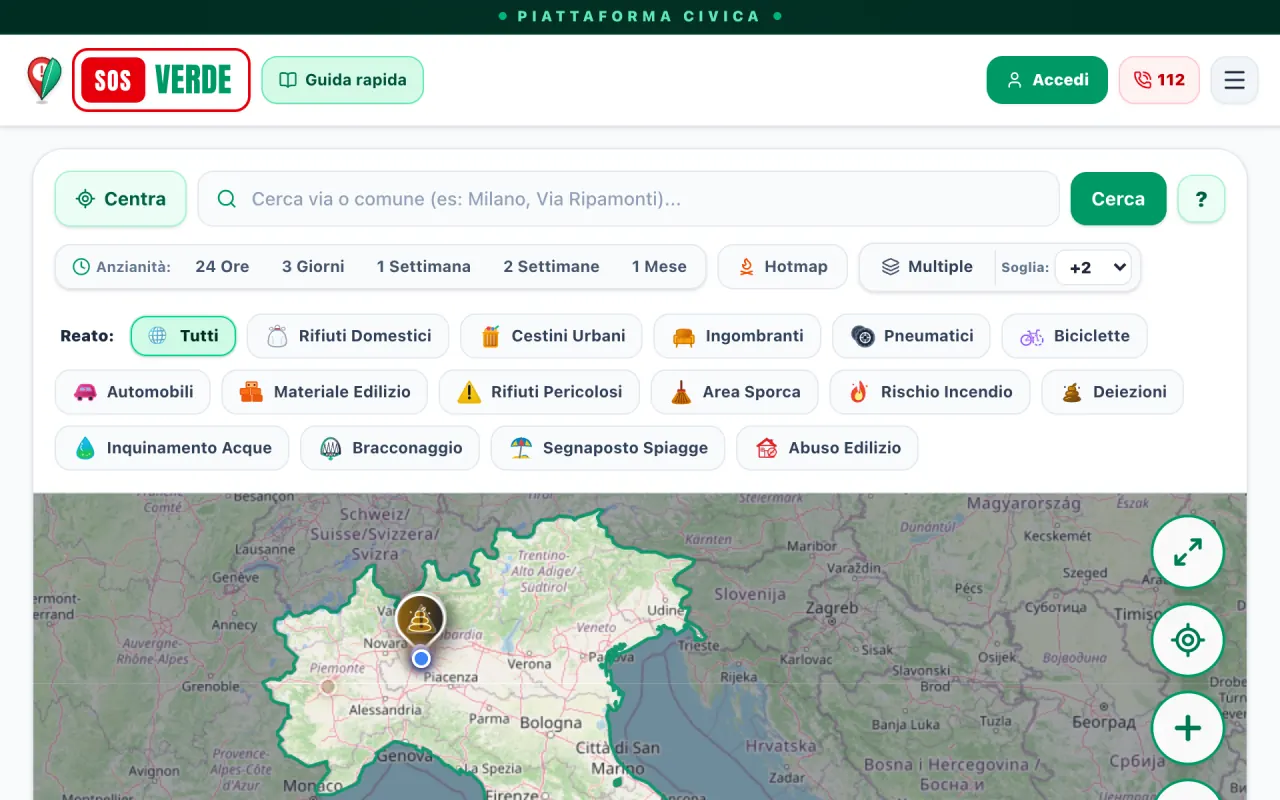Click the map locate-me target button
Viewport: 1280px width, 800px height.
pos(1188,640)
